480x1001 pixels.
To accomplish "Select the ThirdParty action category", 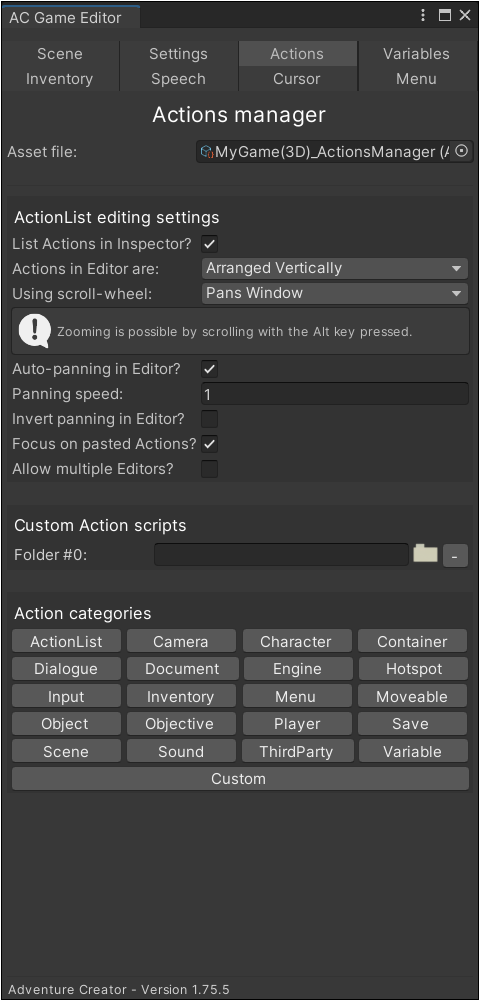I will tap(297, 751).
